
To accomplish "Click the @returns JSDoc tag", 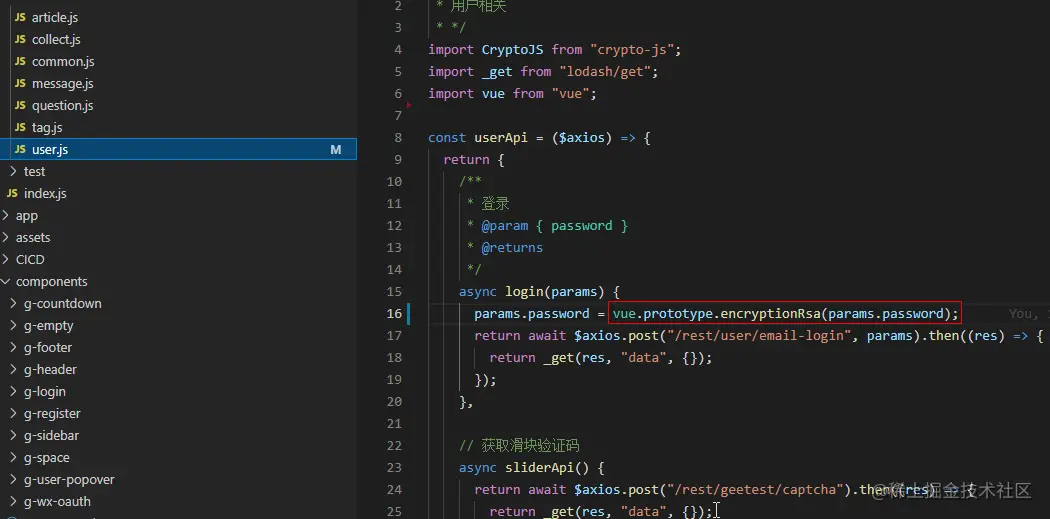I will coord(512,248).
